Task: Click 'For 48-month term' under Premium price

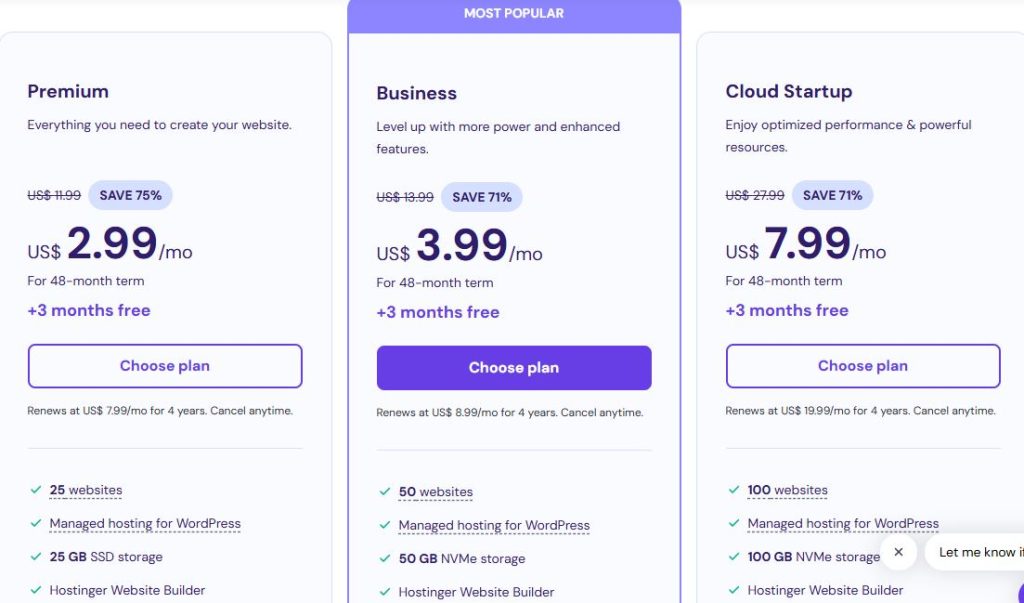Action: 86,281
